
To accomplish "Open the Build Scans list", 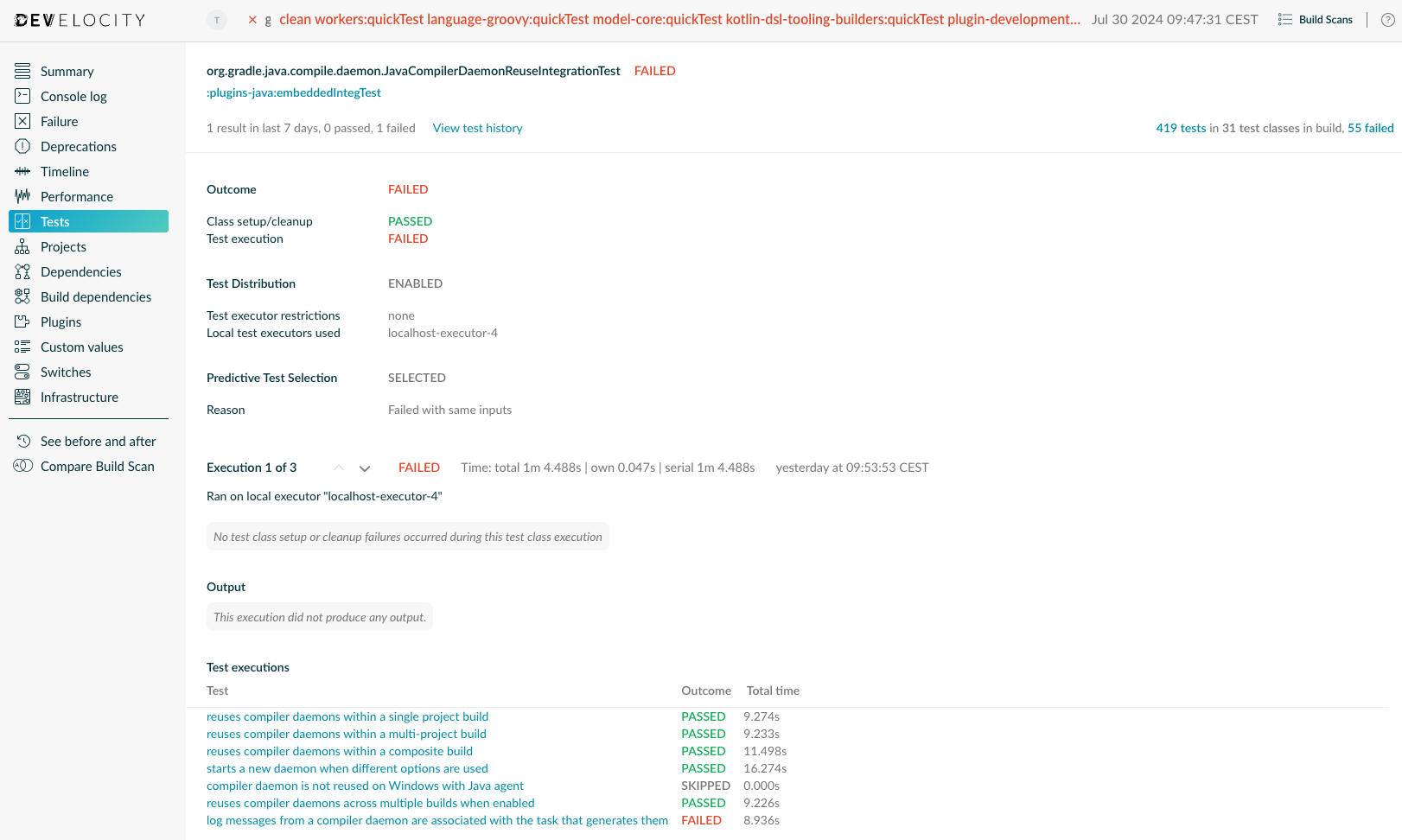I will [x=1323, y=19].
